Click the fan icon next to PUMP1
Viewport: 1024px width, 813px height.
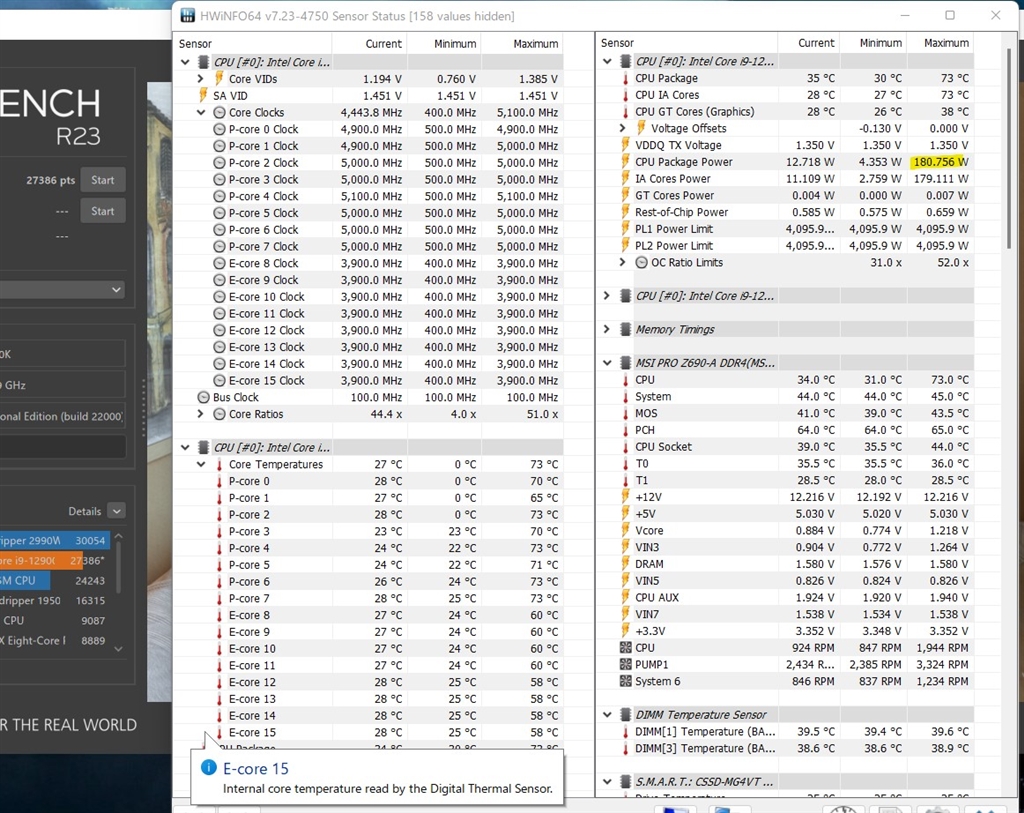pyautogui.click(x=626, y=665)
